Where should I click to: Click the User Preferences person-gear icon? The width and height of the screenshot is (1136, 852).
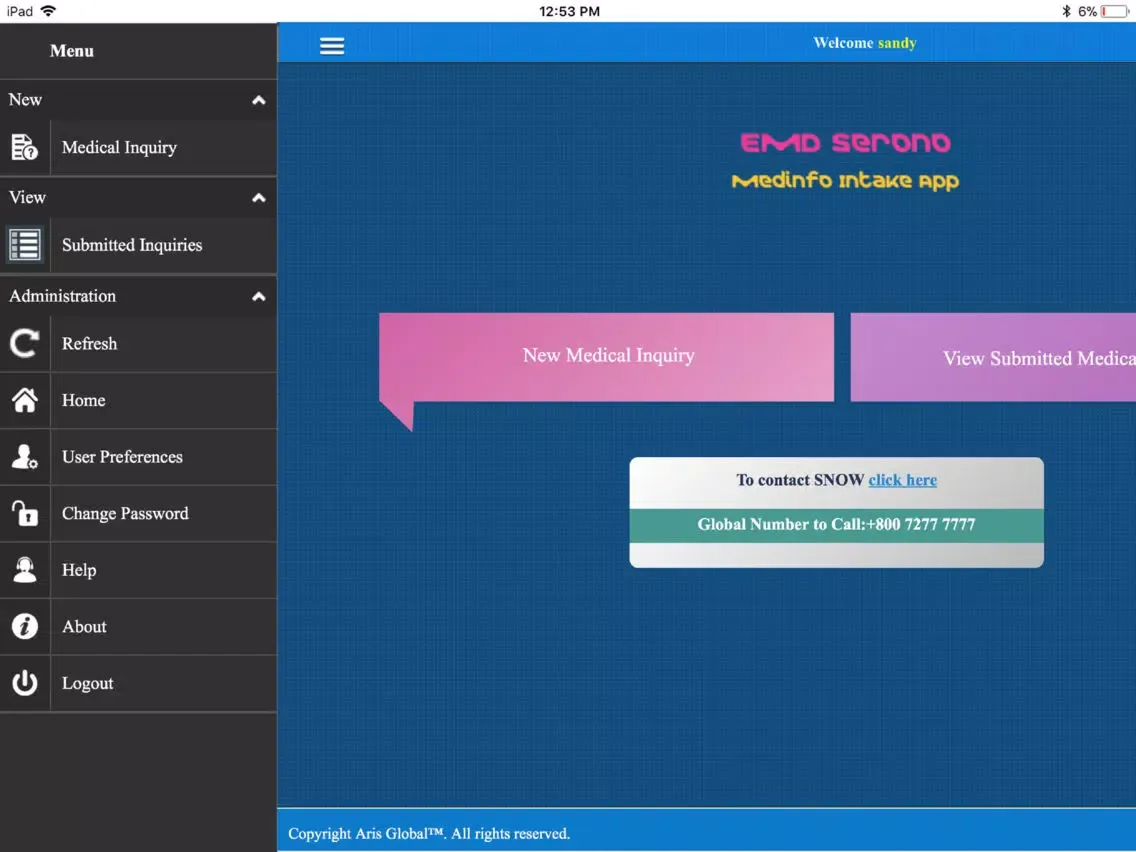point(25,456)
